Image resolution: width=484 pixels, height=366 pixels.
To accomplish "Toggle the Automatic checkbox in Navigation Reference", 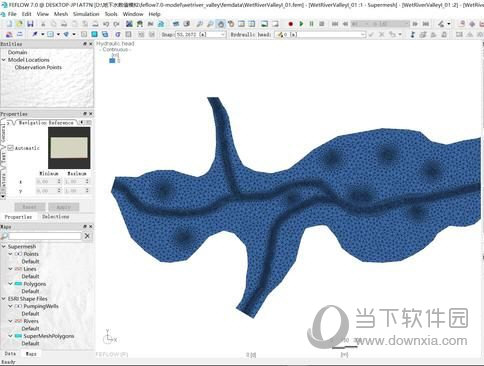I will pyautogui.click(x=10, y=148).
